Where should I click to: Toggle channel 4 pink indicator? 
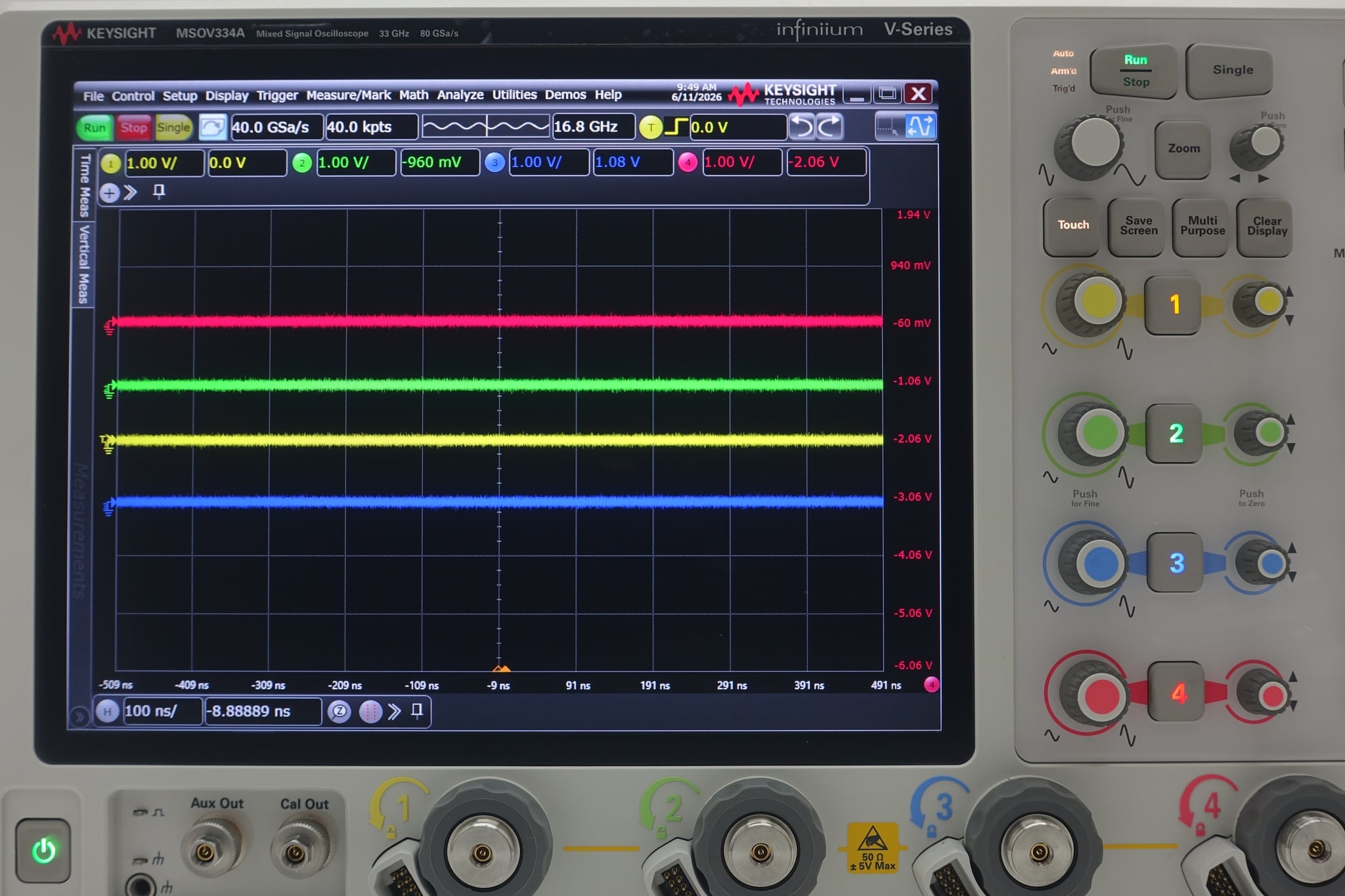click(688, 162)
